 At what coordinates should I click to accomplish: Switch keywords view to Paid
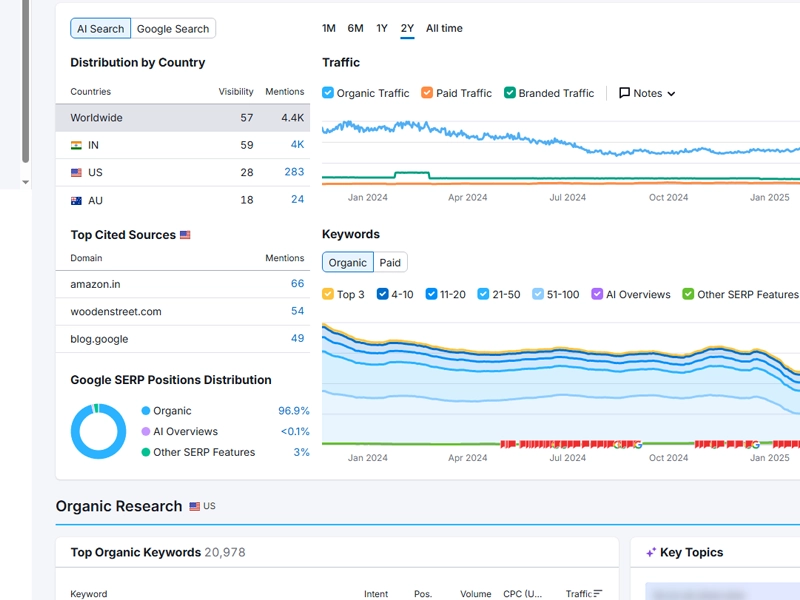tap(390, 262)
